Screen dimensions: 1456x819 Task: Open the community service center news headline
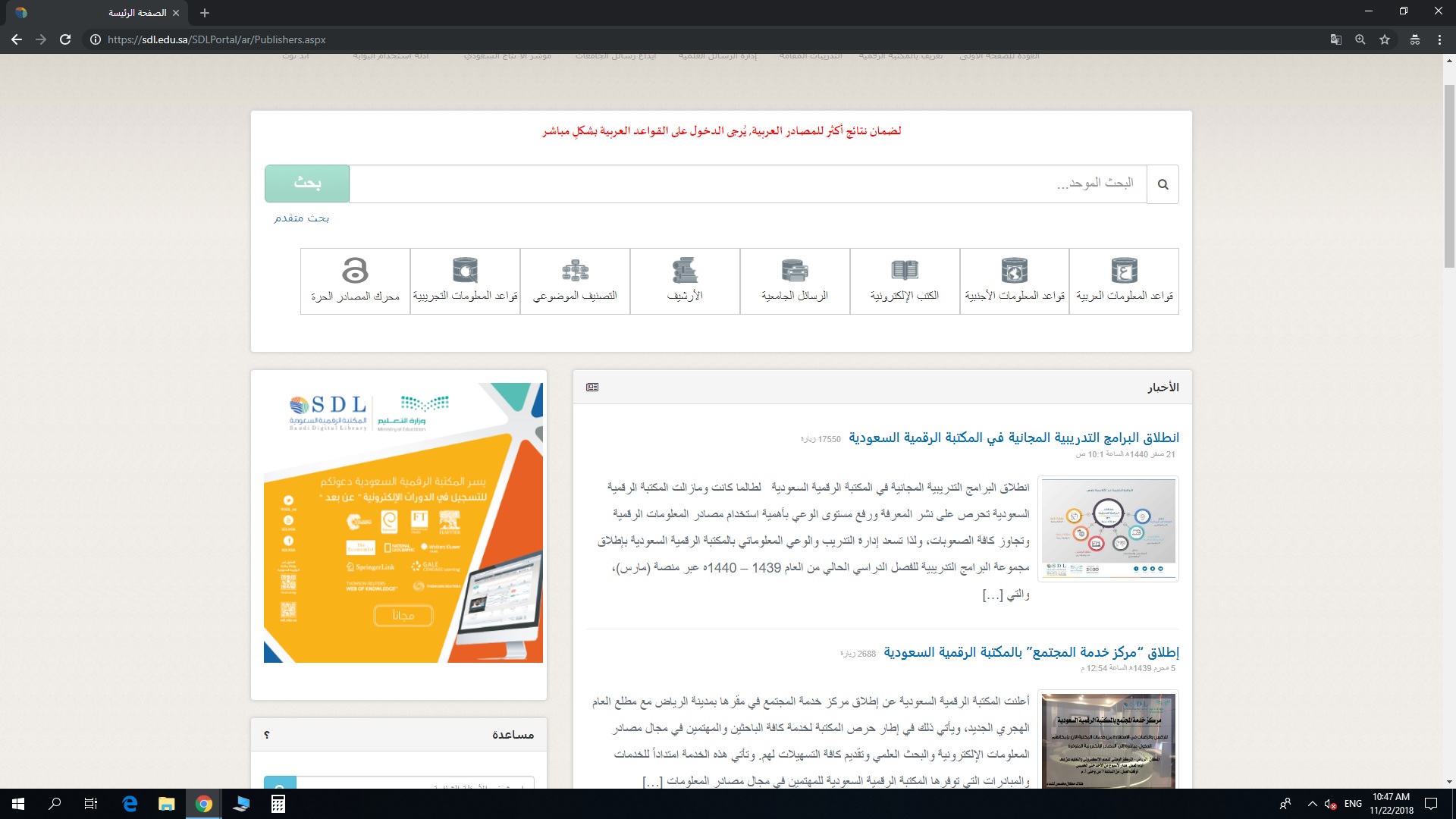click(x=1031, y=652)
